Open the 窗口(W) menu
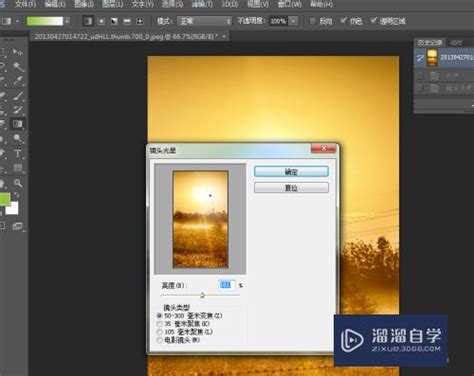The width and height of the screenshot is (474, 376). (x=289, y=4)
